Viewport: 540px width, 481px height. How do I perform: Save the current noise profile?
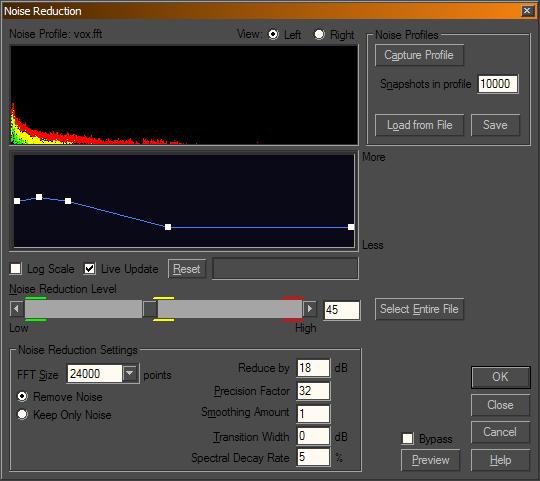click(495, 125)
